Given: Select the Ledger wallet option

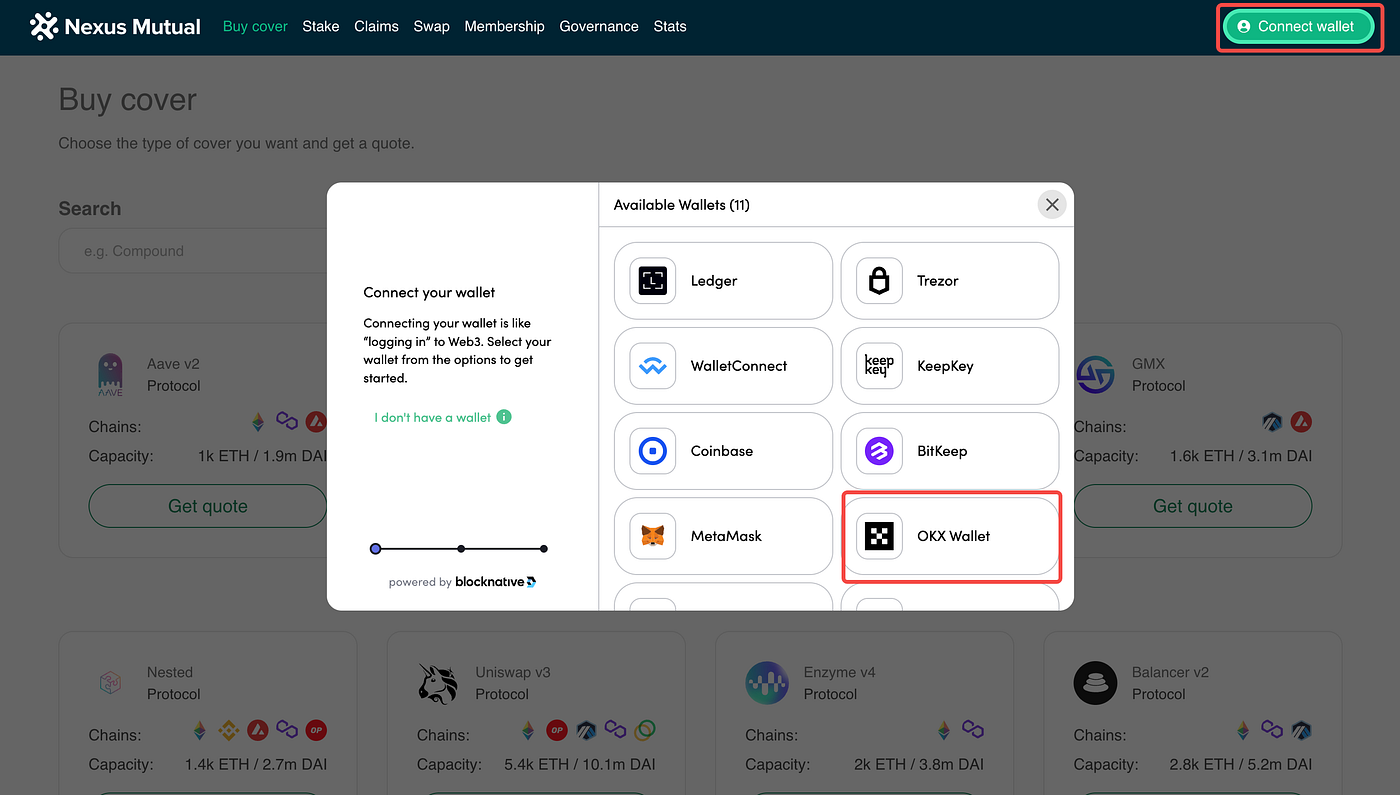Looking at the screenshot, I should [723, 281].
